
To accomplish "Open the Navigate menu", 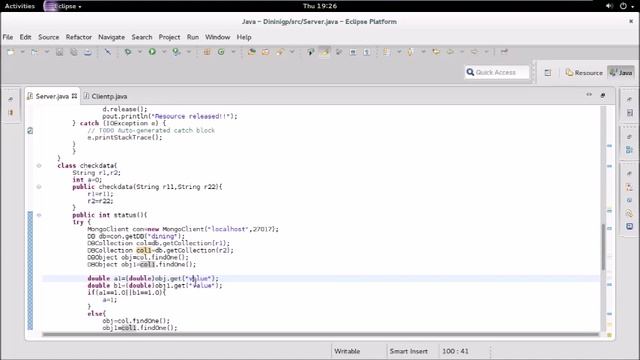I will [111, 37].
